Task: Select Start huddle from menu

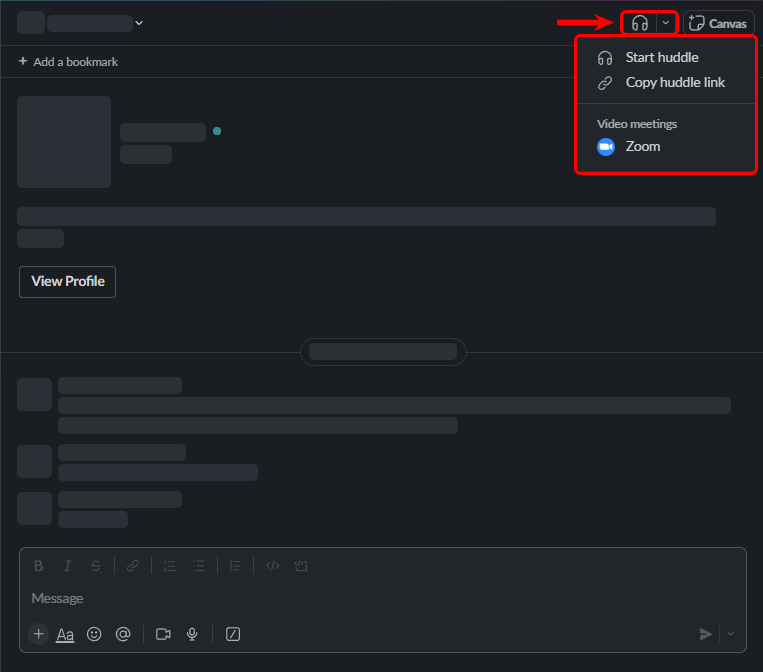Action: [x=661, y=58]
